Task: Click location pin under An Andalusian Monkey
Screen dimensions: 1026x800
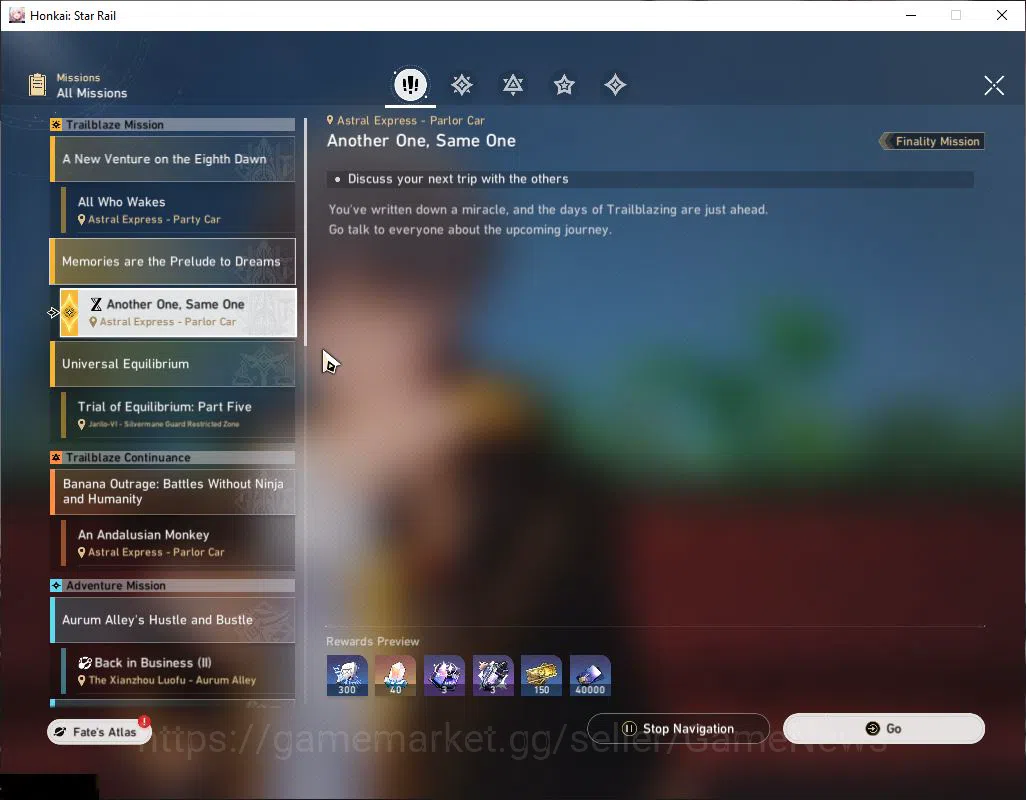Action: 82,553
